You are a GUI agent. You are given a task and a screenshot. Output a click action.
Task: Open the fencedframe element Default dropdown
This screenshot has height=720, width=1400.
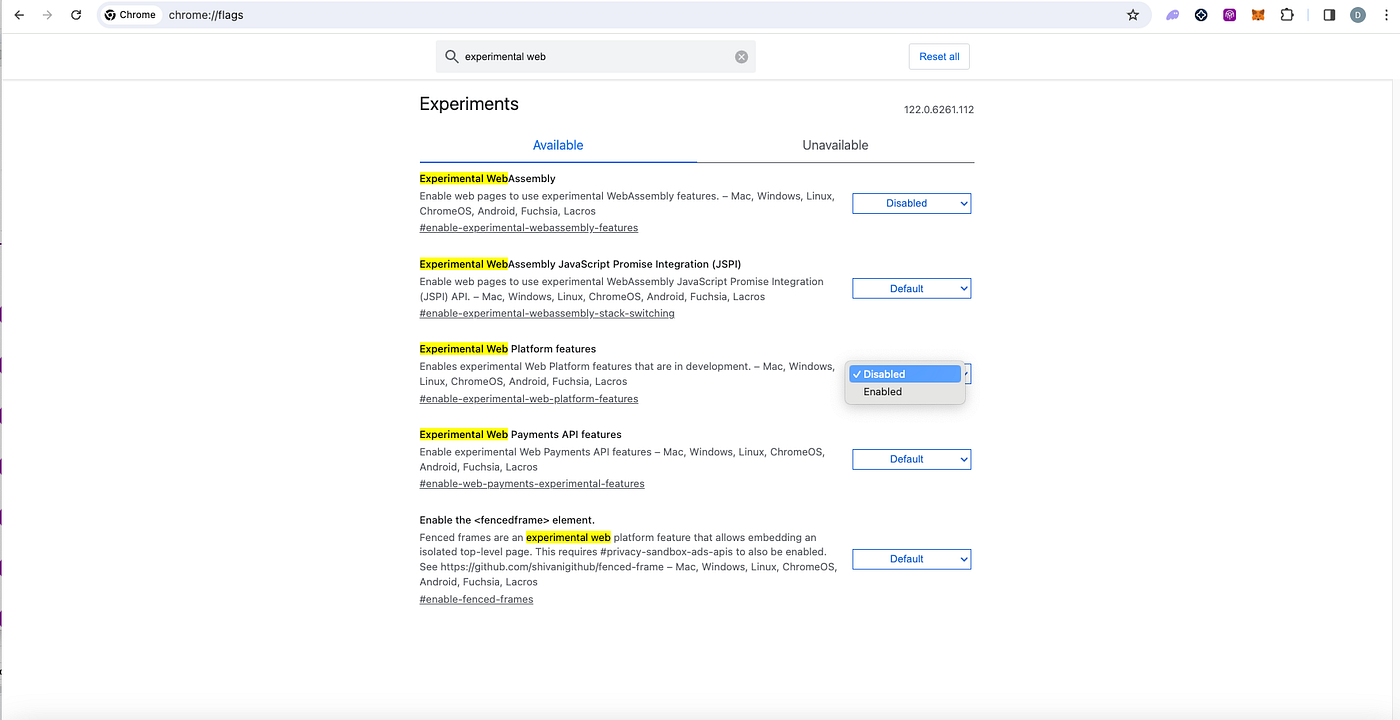(911, 559)
